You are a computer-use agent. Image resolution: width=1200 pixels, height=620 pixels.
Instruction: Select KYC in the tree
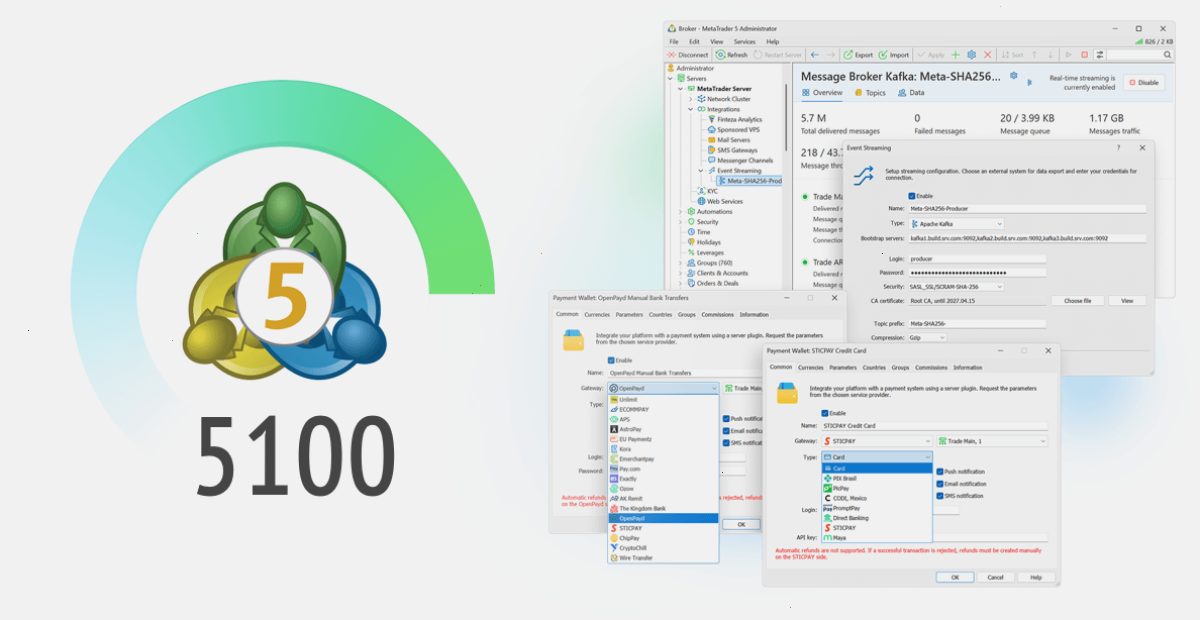[706, 191]
